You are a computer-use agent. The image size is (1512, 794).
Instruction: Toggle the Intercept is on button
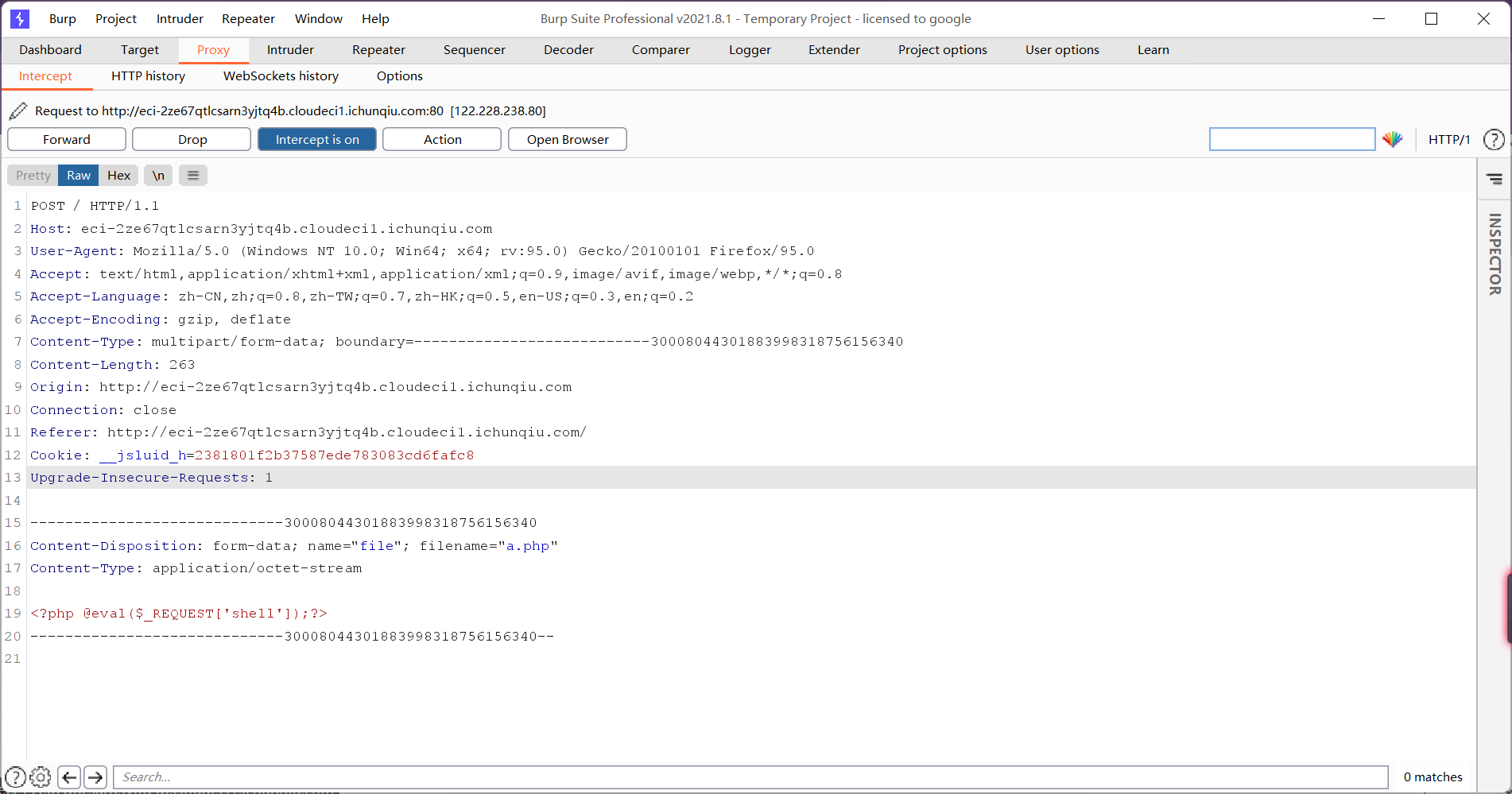[317, 139]
